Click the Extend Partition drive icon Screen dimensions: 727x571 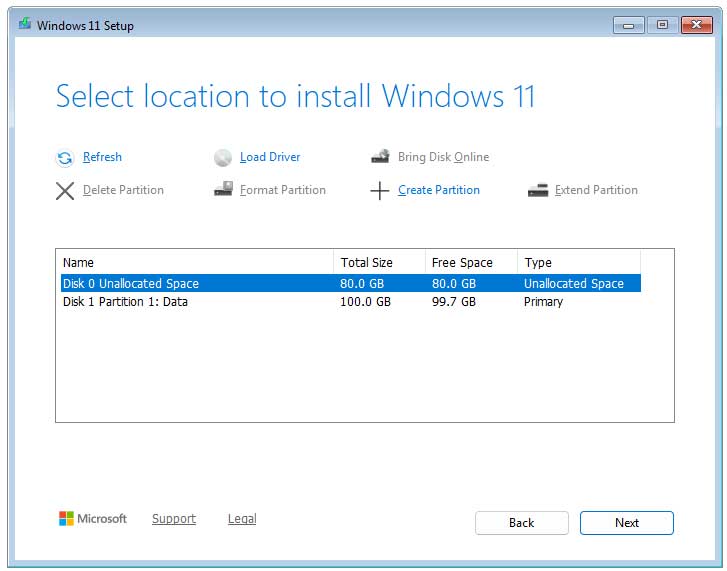(x=538, y=190)
